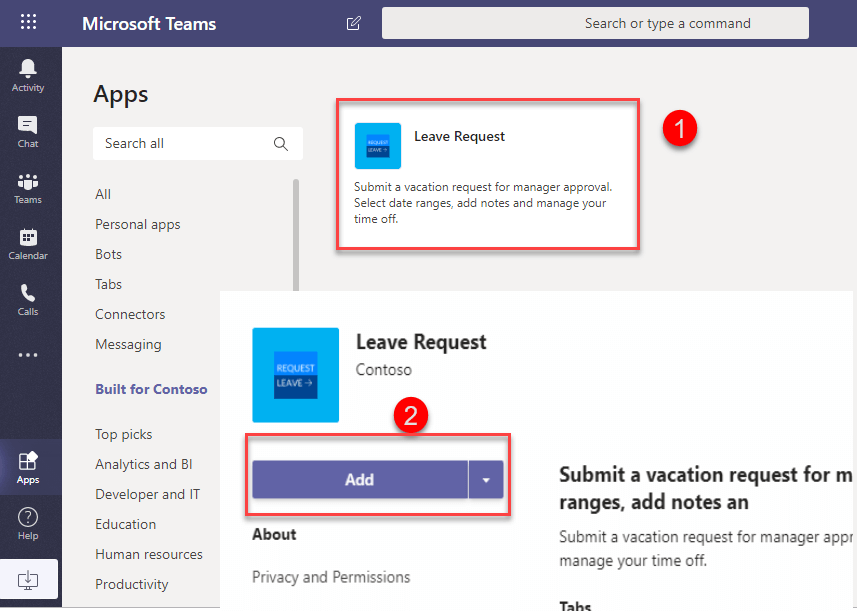Open the Teams section icon
The height and width of the screenshot is (611, 857).
point(28,187)
